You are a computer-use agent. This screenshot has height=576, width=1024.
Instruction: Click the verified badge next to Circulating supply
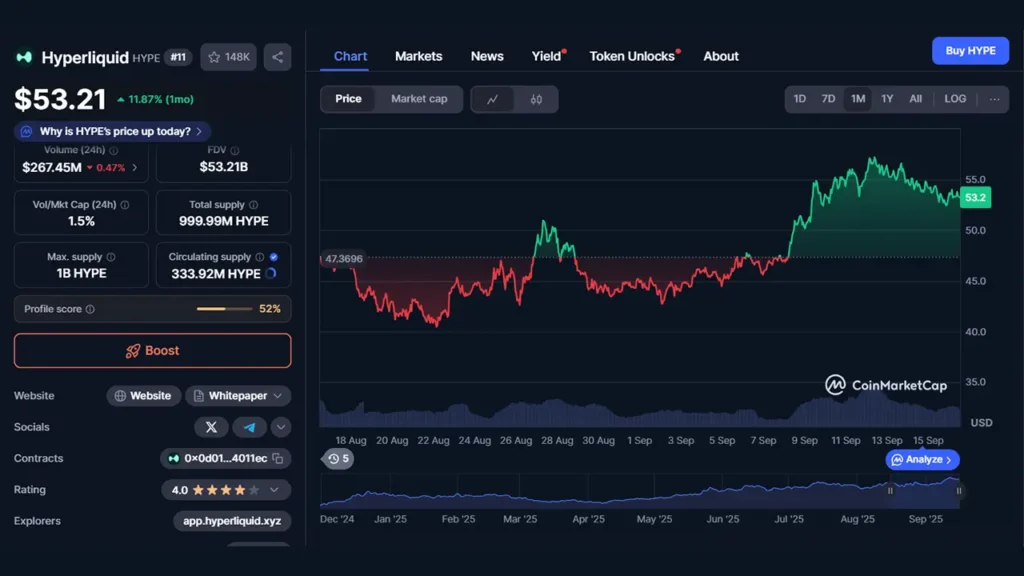[x=274, y=257]
